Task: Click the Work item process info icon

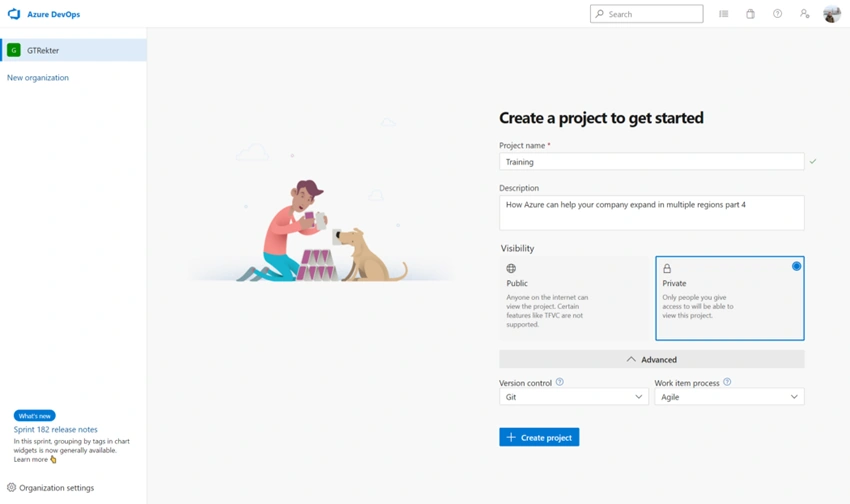Action: pos(727,382)
